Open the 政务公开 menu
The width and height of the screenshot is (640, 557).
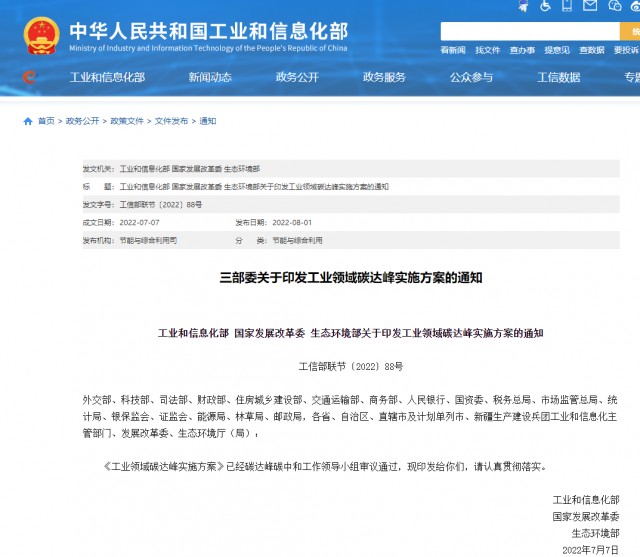297,77
